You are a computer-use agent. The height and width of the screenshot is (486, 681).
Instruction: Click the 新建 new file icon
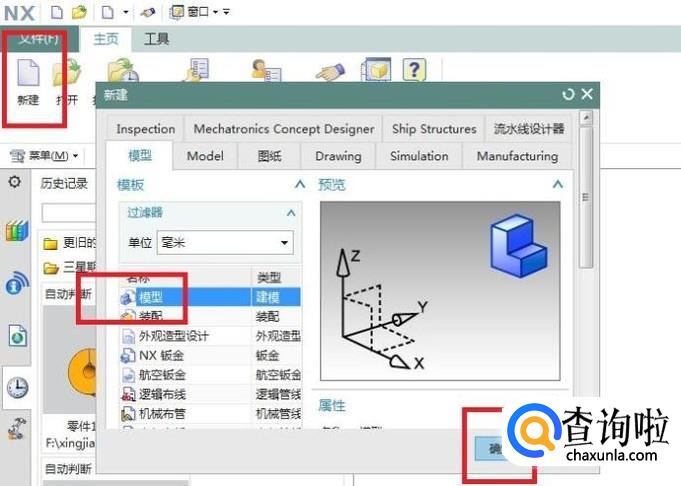click(x=28, y=73)
